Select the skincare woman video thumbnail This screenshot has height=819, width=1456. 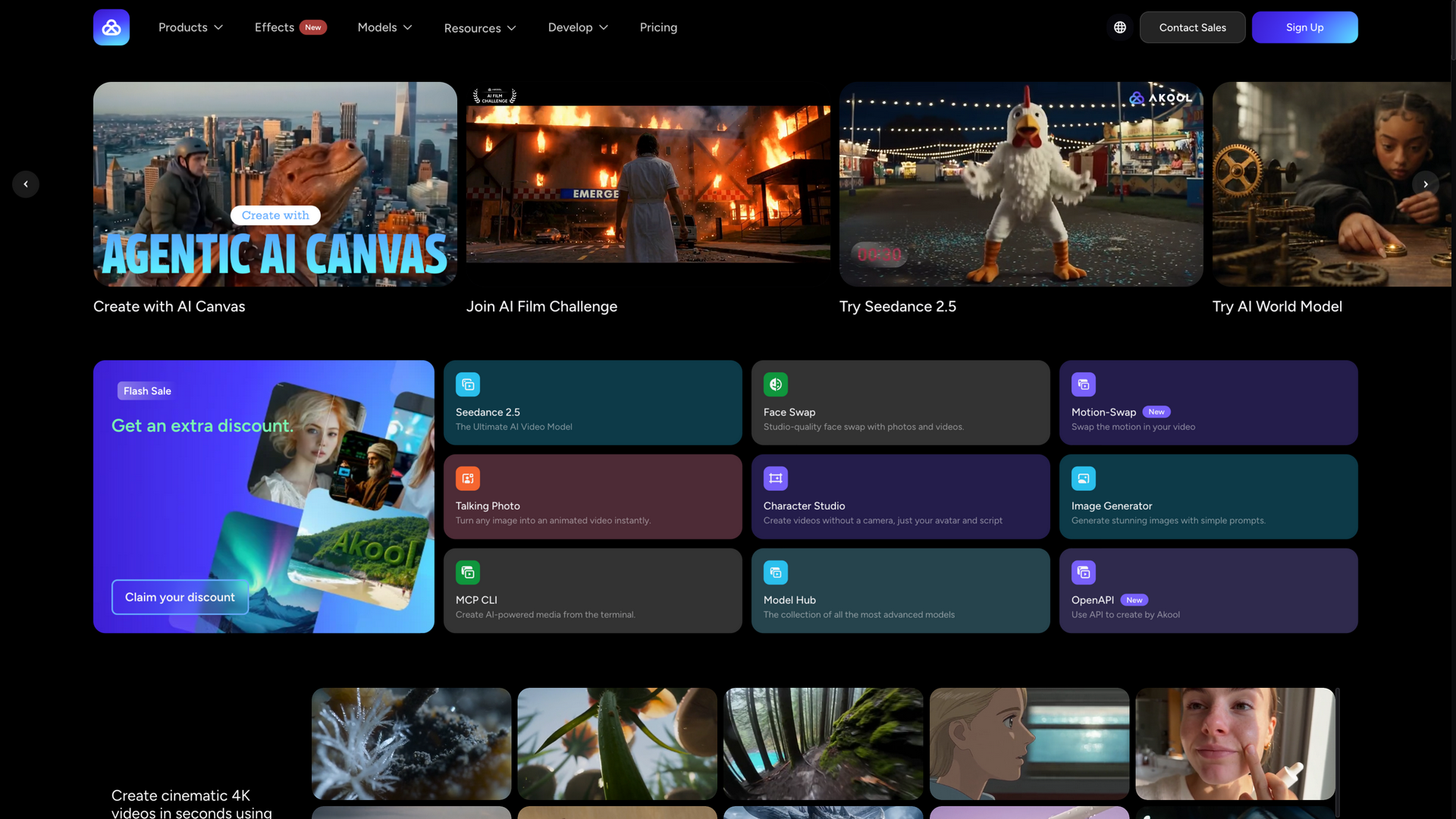tap(1235, 744)
